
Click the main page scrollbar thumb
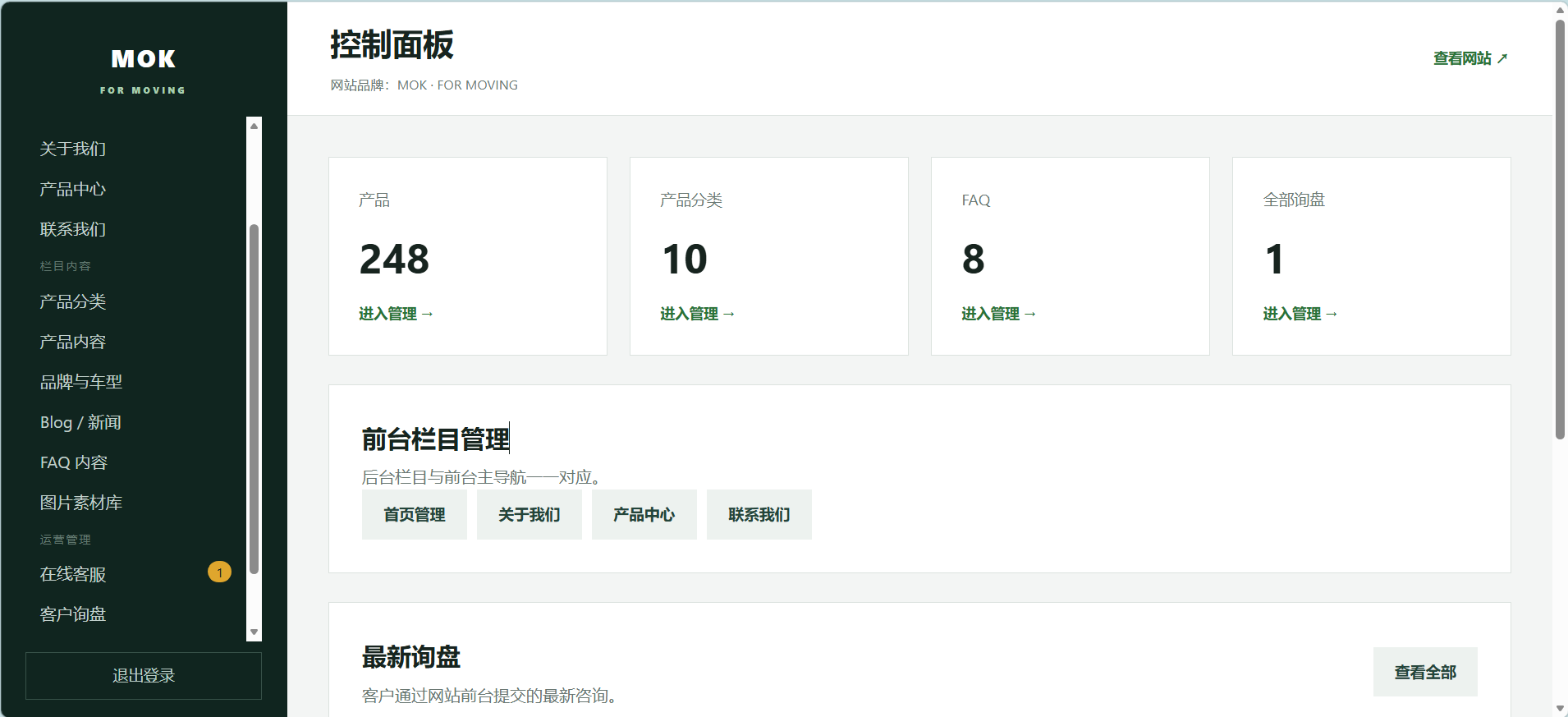pos(1560,229)
